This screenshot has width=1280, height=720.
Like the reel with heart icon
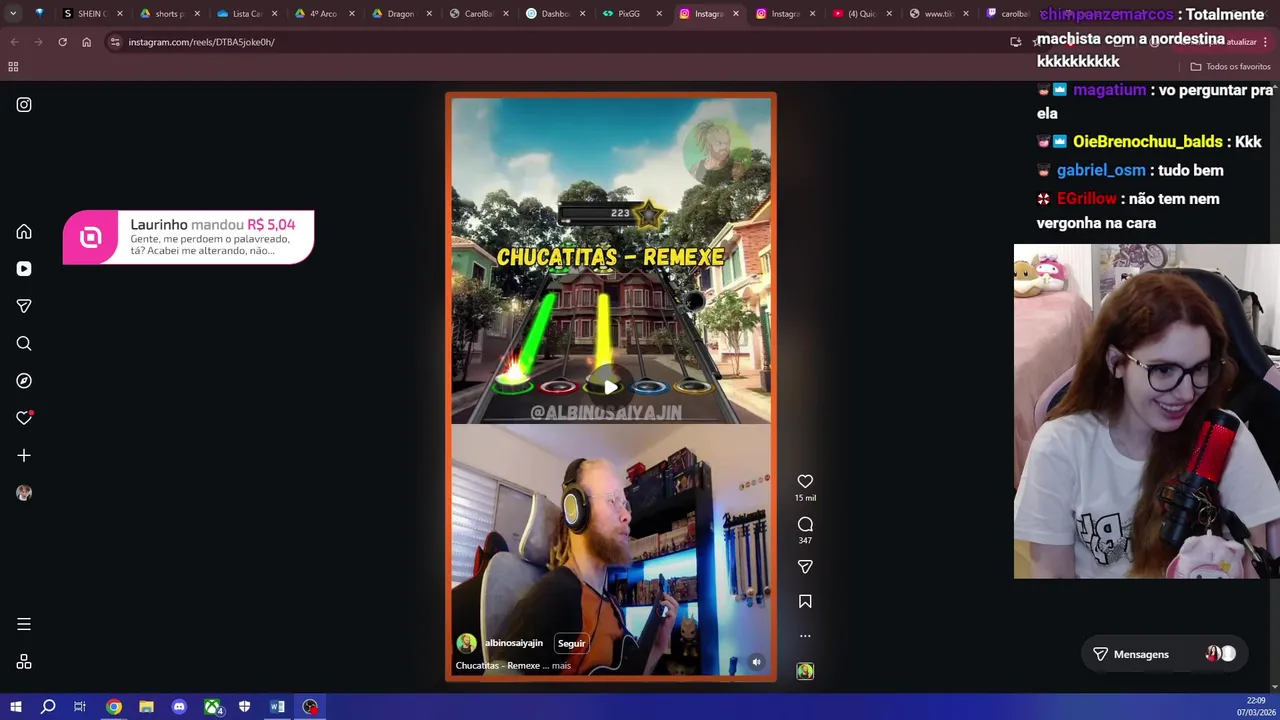pyautogui.click(x=805, y=482)
